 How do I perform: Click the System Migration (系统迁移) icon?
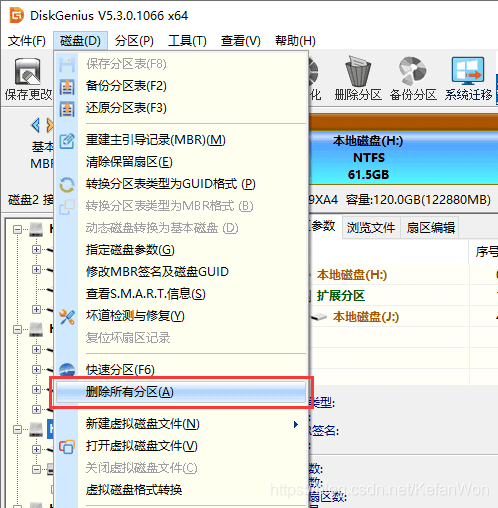(468, 71)
